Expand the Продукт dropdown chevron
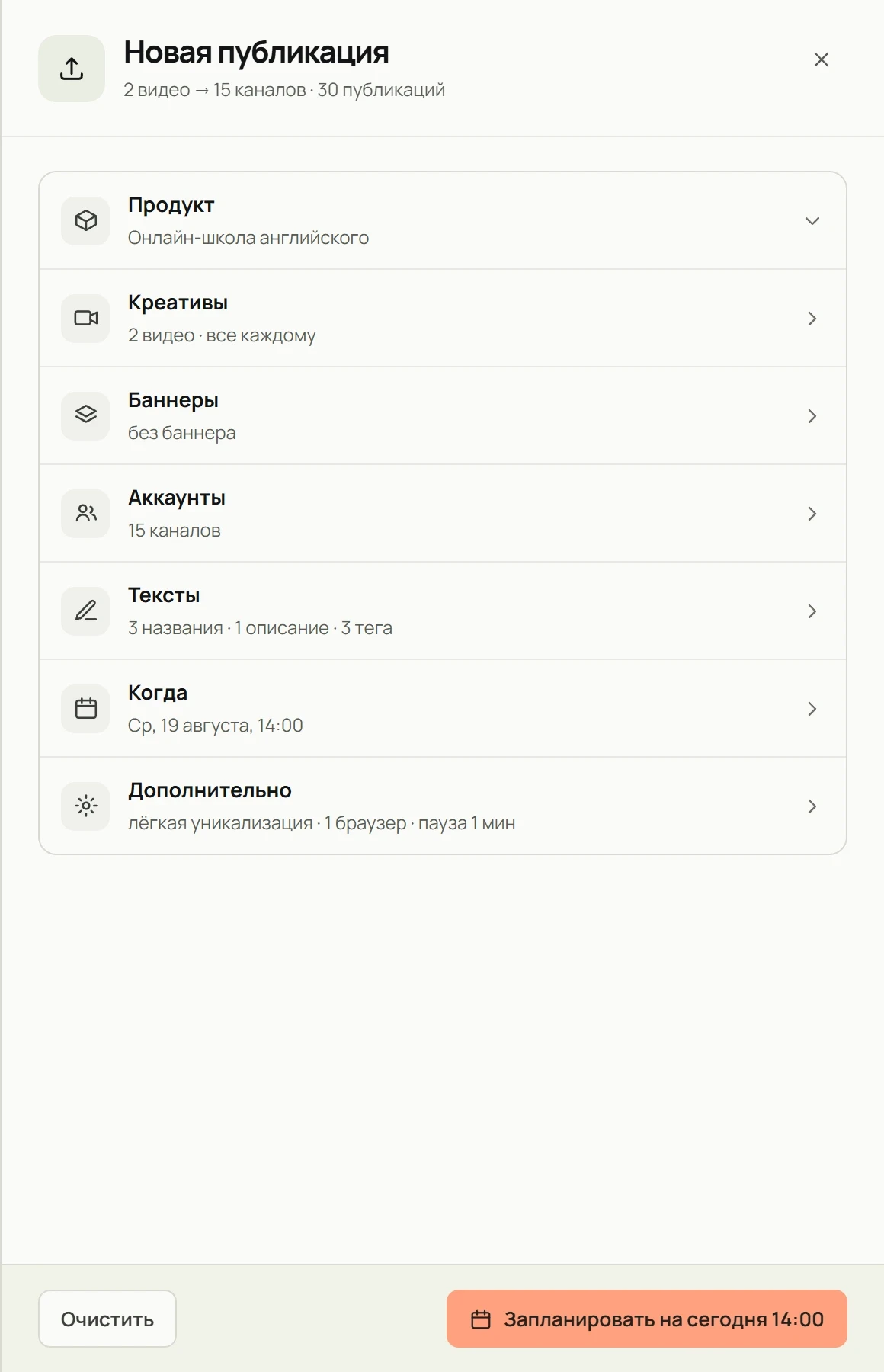 [x=812, y=221]
